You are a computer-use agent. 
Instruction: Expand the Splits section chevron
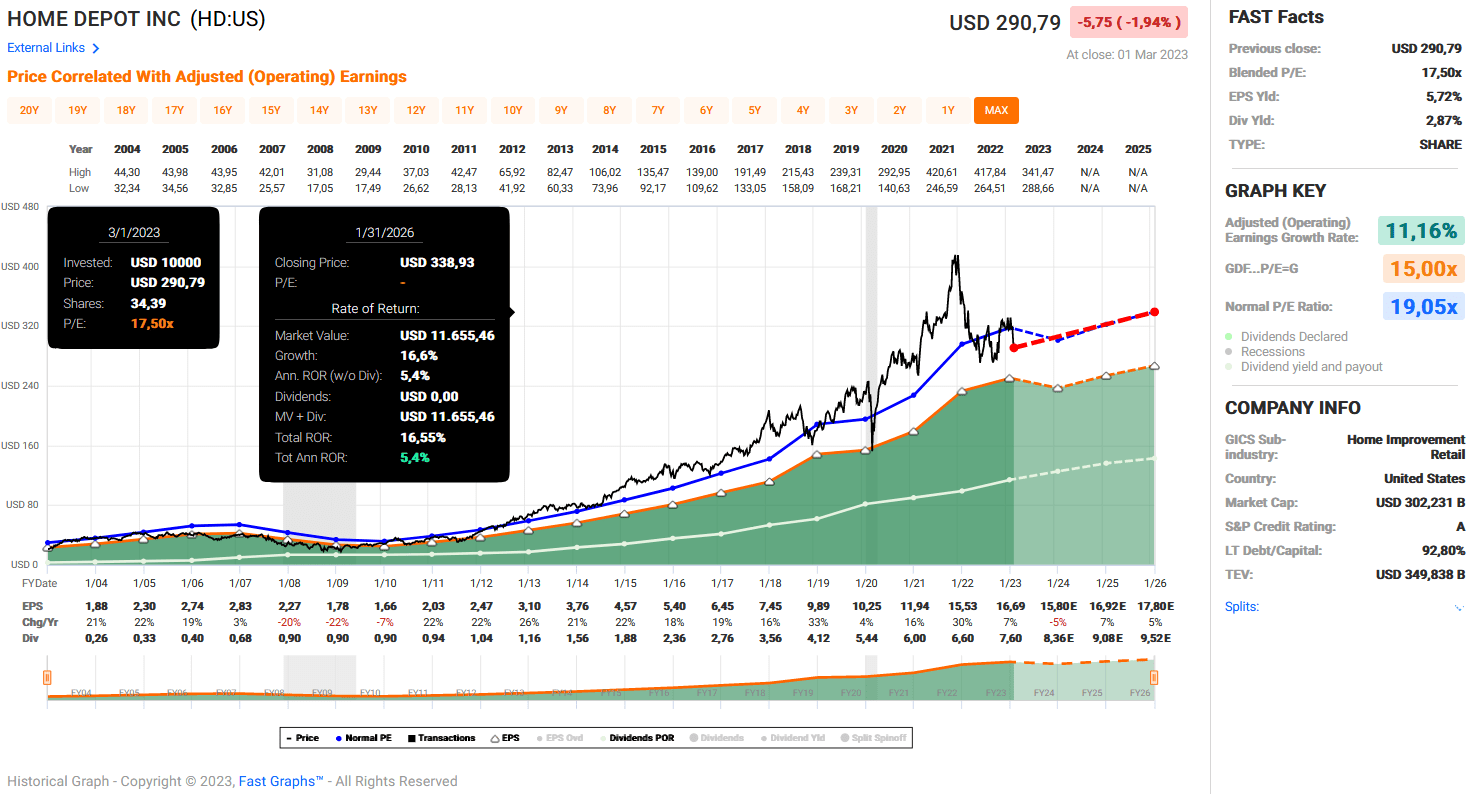tap(1458, 608)
